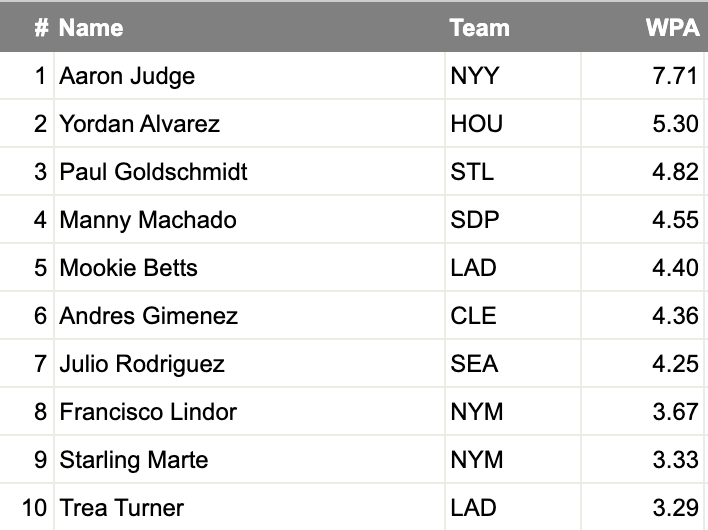
Task: Click Aaron Judge's 7.71 WPA value
Action: pyautogui.click(x=675, y=76)
